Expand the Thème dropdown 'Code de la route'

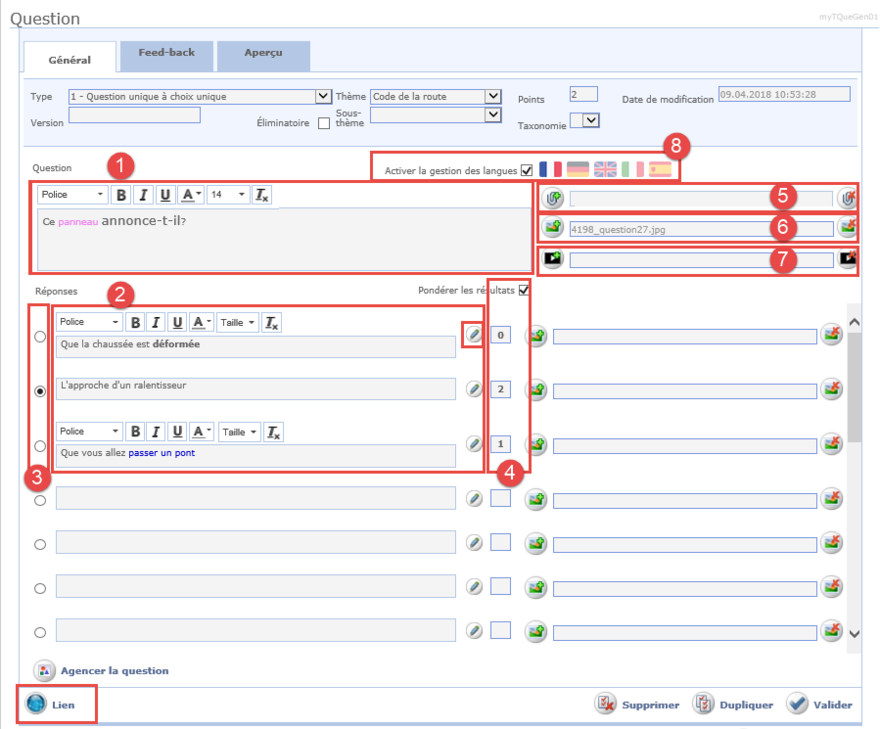pos(492,97)
